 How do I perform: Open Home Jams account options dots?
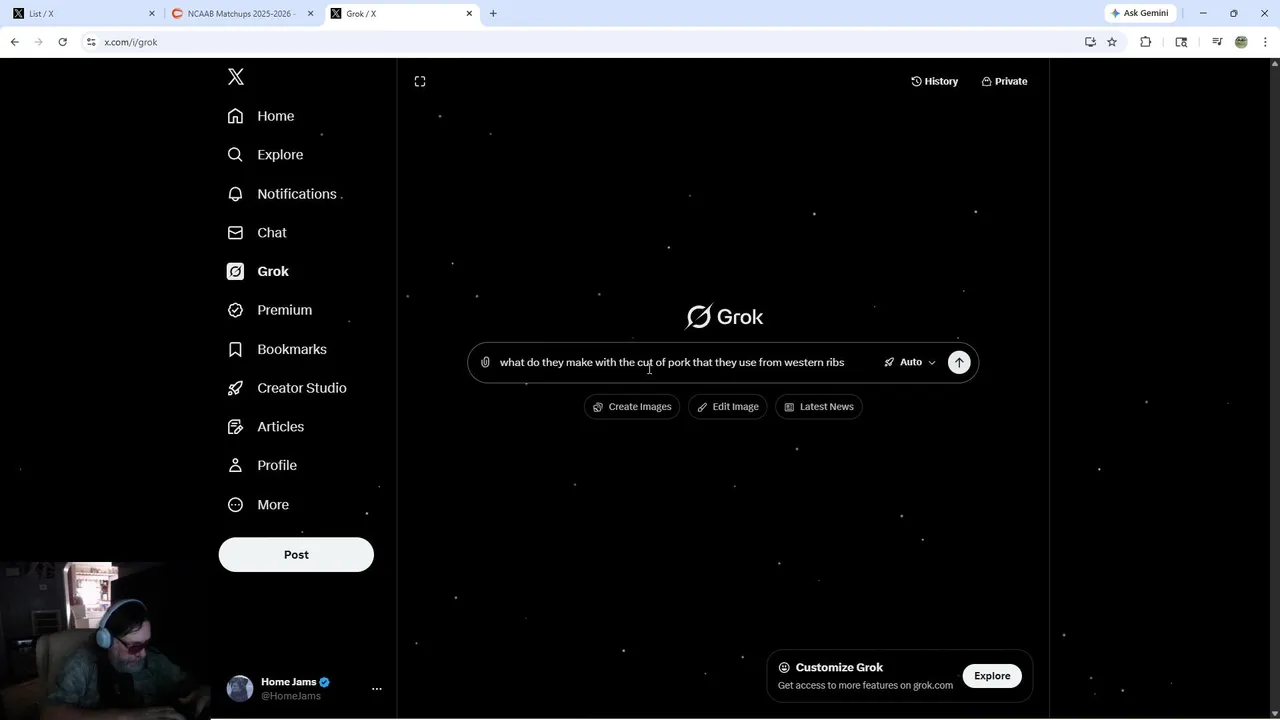377,689
